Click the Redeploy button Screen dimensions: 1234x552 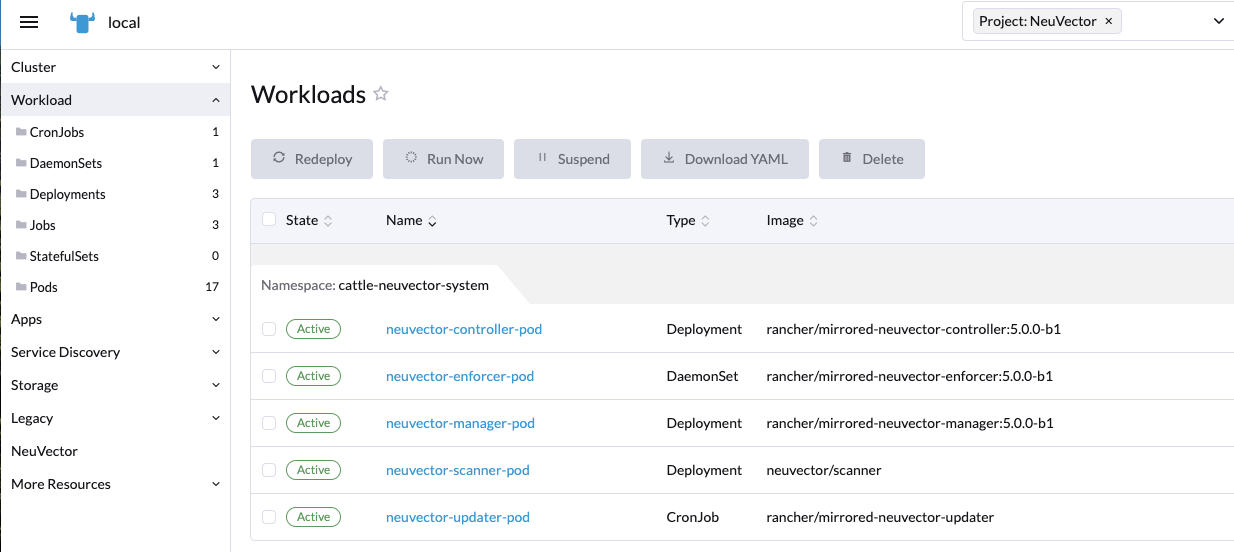point(311,159)
